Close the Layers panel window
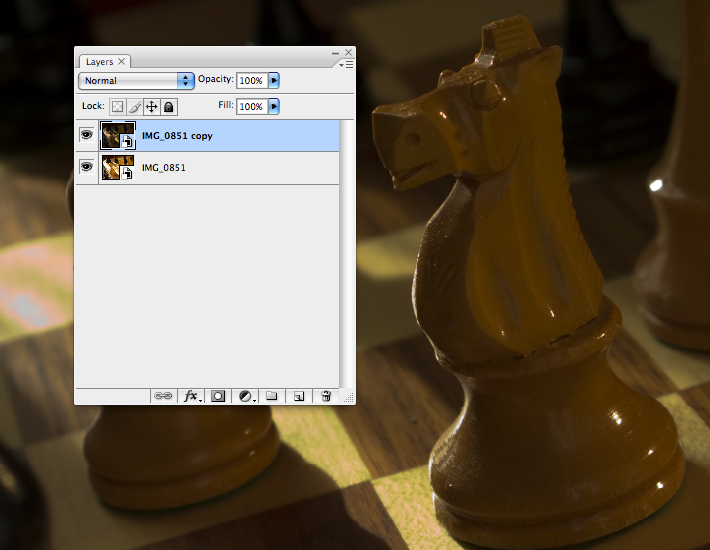The height and width of the screenshot is (550, 710). coord(348,53)
